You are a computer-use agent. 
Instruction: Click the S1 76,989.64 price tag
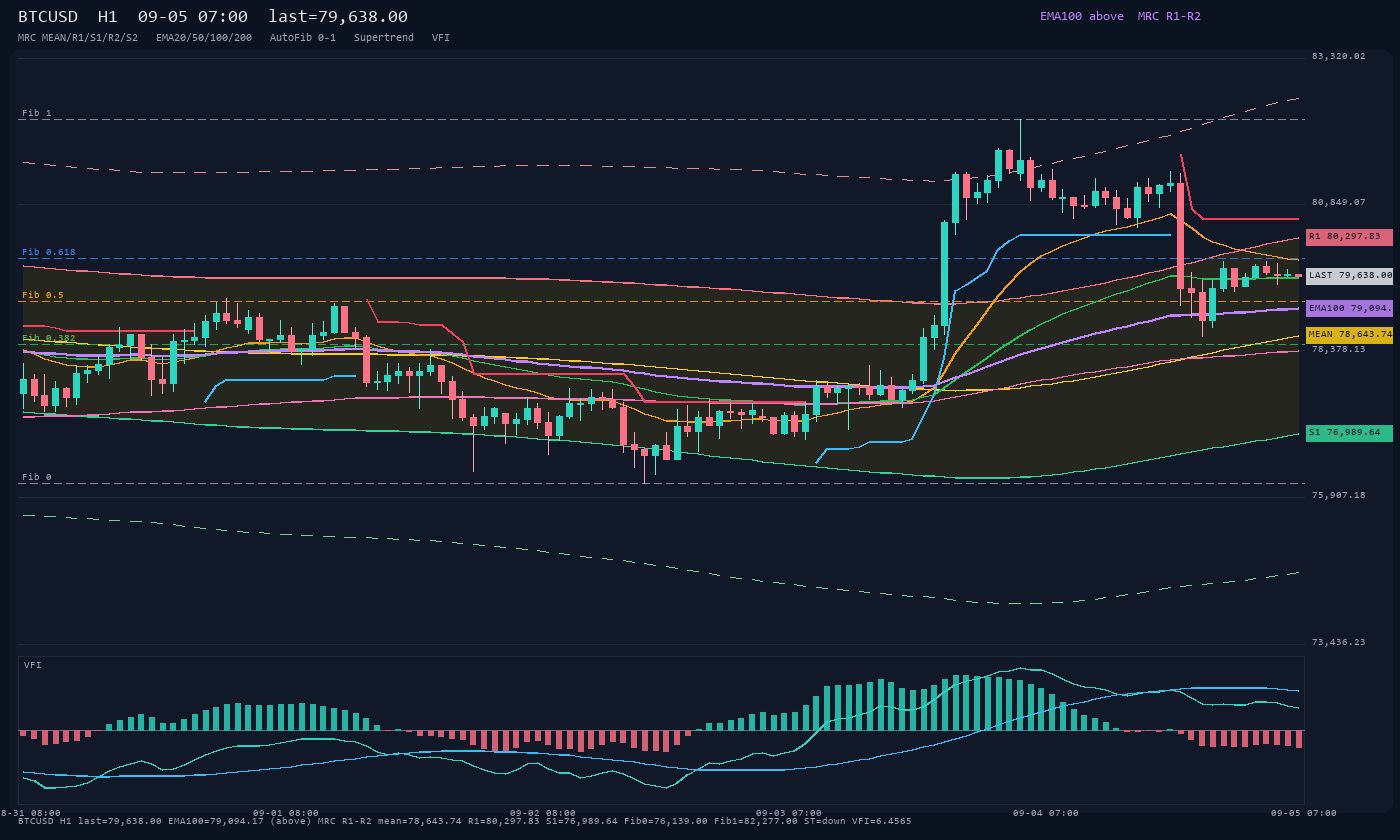coord(1349,433)
